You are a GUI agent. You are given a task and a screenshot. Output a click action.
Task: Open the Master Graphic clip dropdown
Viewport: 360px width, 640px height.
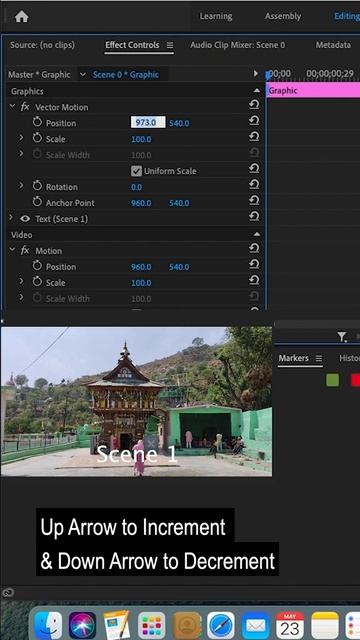pyautogui.click(x=83, y=75)
